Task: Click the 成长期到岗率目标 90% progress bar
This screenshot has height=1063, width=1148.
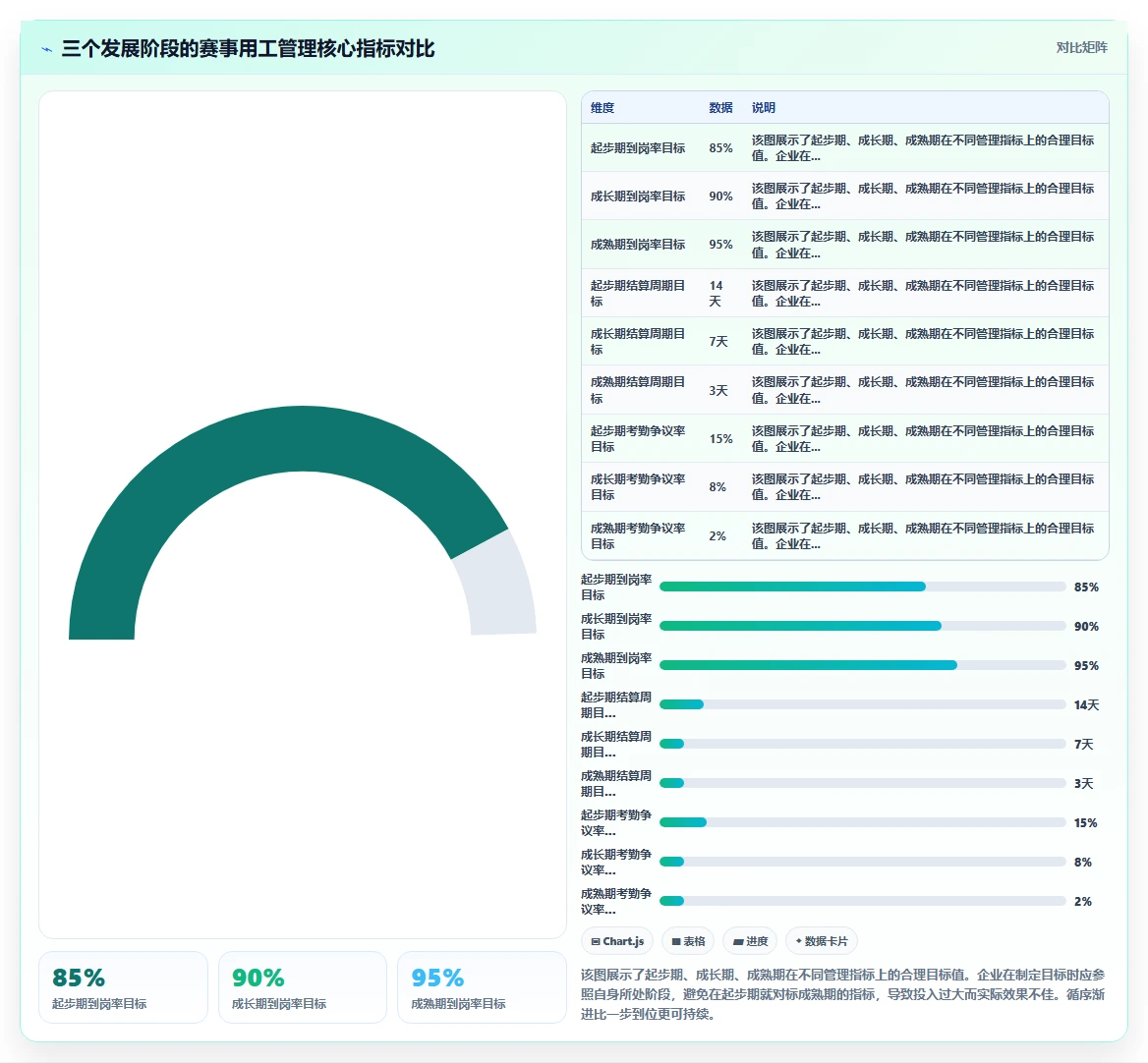Action: pyautogui.click(x=862, y=626)
